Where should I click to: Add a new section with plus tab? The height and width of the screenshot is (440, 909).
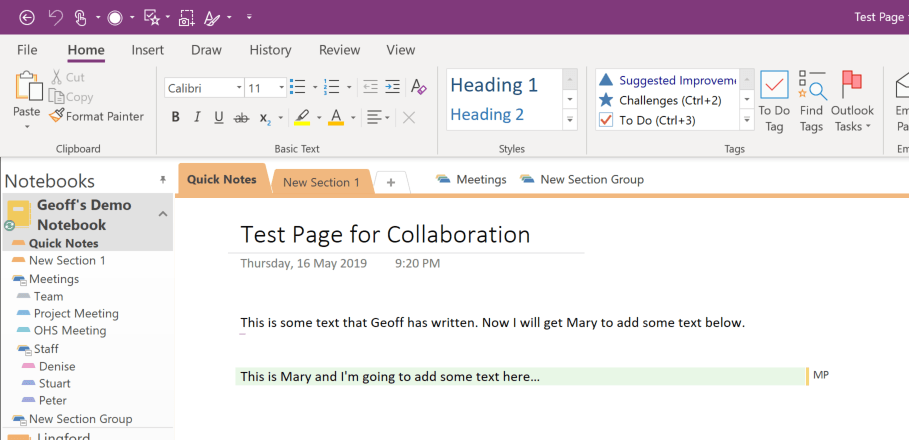tap(391, 183)
